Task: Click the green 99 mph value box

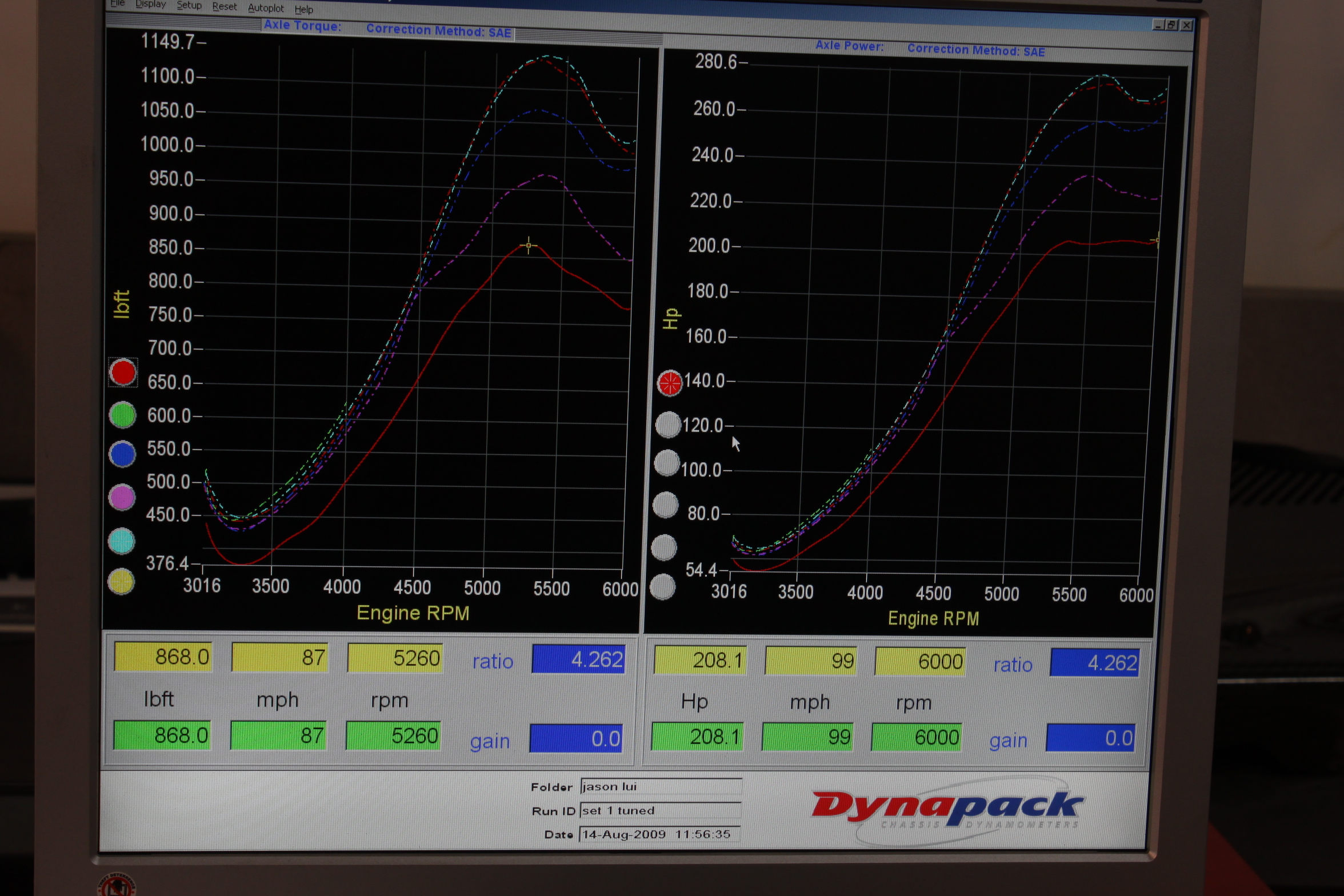Action: tap(808, 737)
